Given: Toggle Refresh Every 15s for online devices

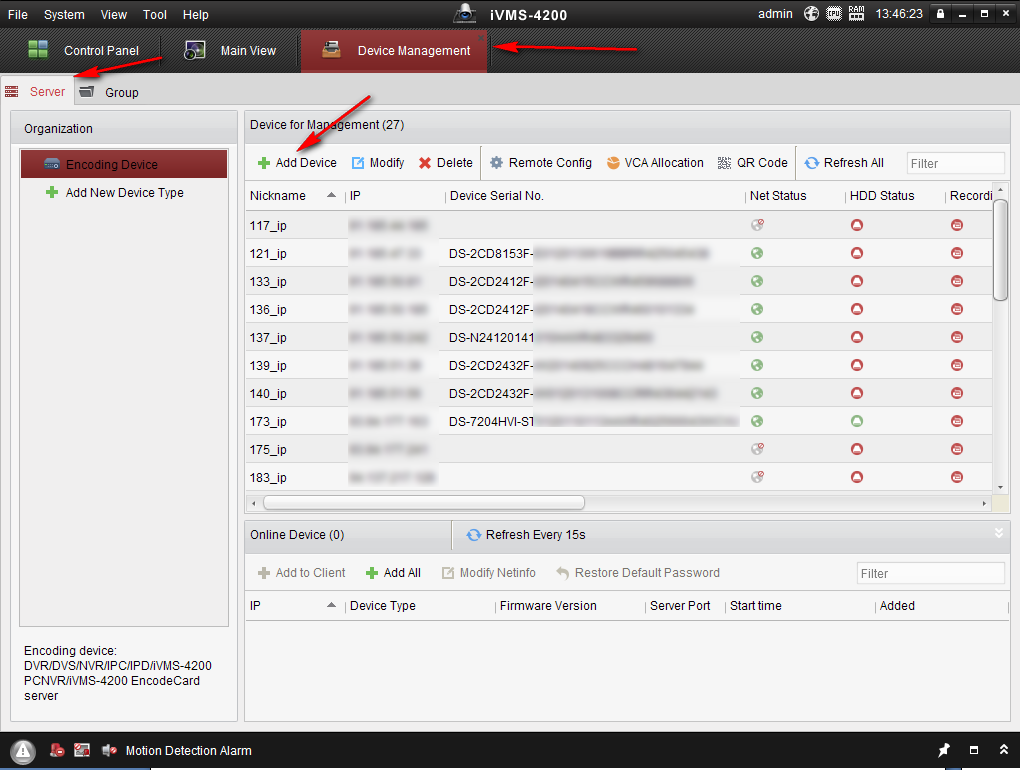Looking at the screenshot, I should point(526,535).
